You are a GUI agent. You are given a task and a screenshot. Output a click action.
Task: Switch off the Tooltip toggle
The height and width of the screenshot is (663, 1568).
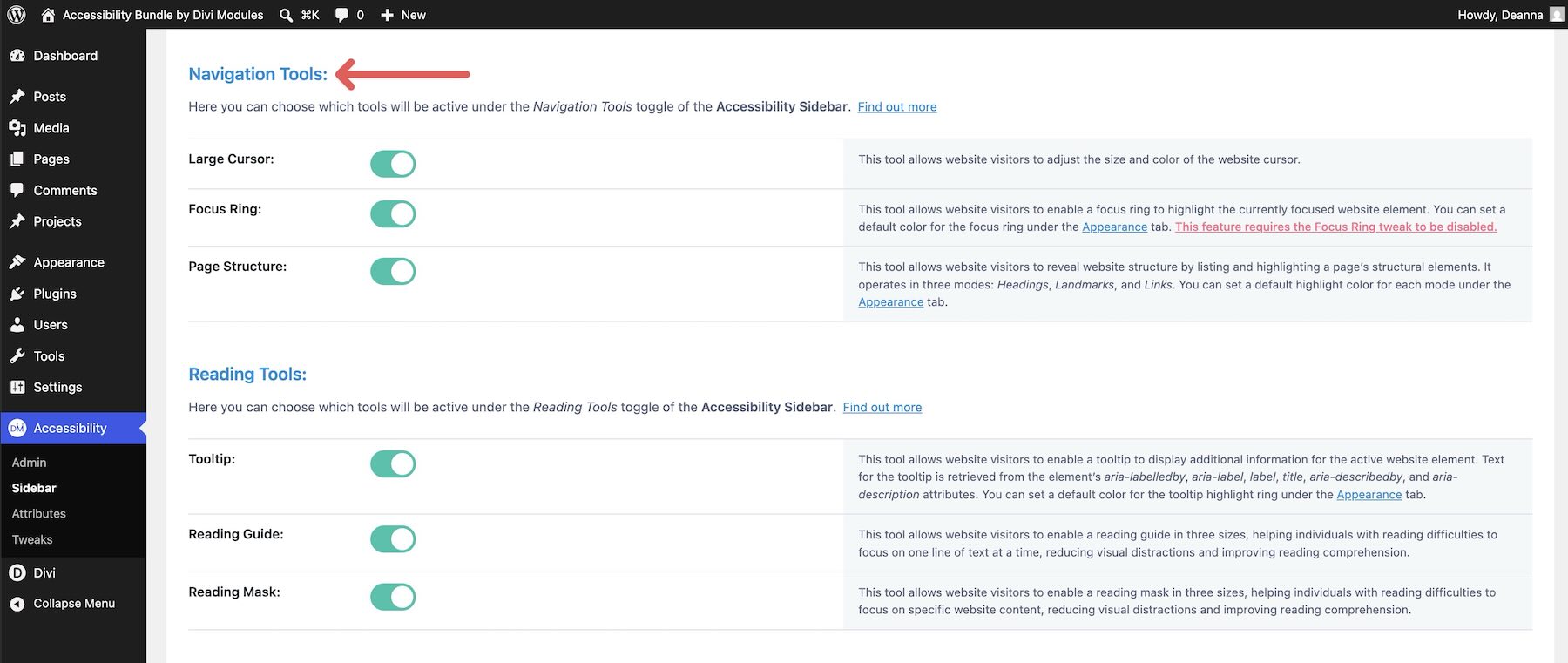point(393,463)
